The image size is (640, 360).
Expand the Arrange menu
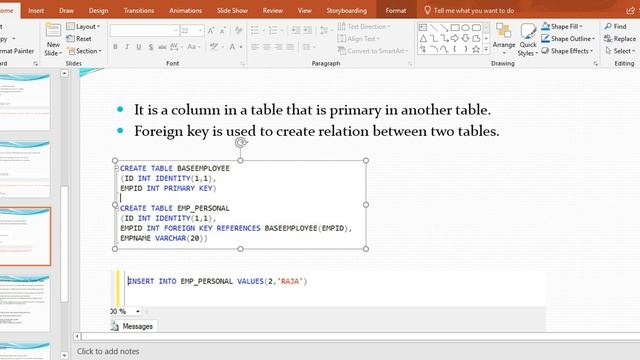coord(504,39)
